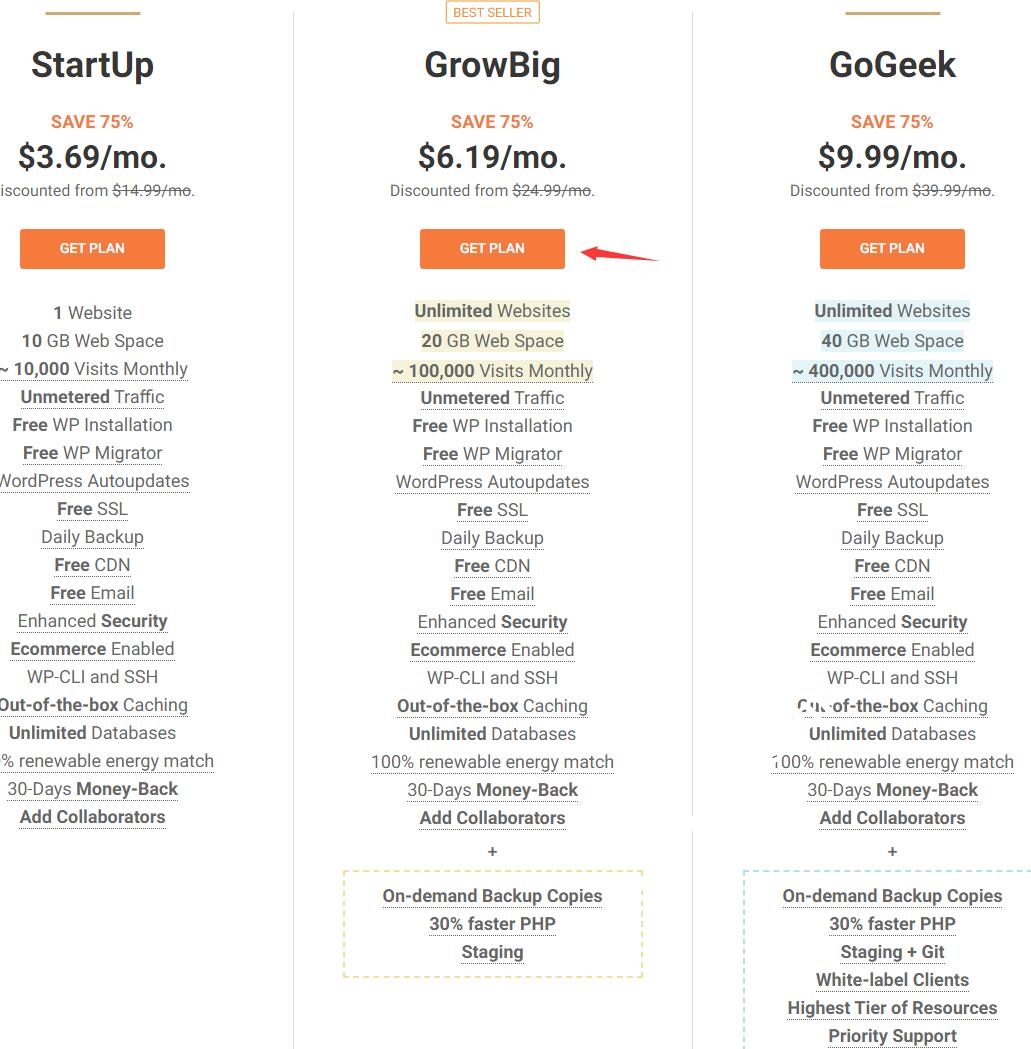1031x1049 pixels.
Task: Click ~ 400,000 Visits Monthly feature
Action: (x=892, y=371)
